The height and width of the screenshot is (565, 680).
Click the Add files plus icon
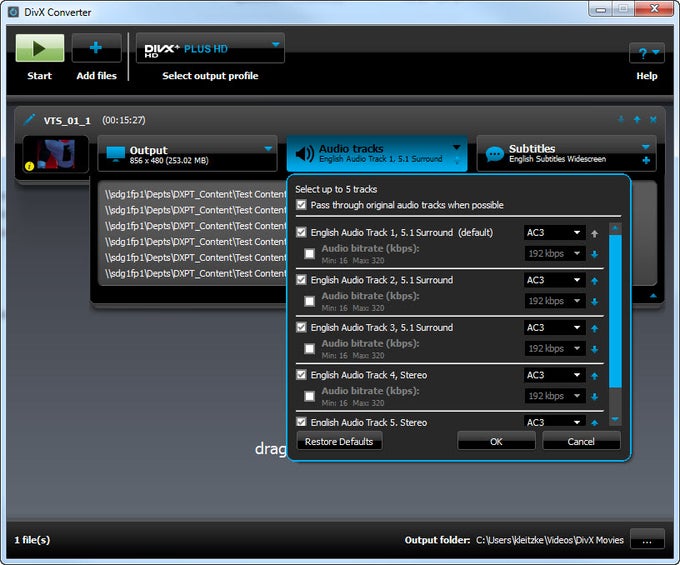click(96, 48)
